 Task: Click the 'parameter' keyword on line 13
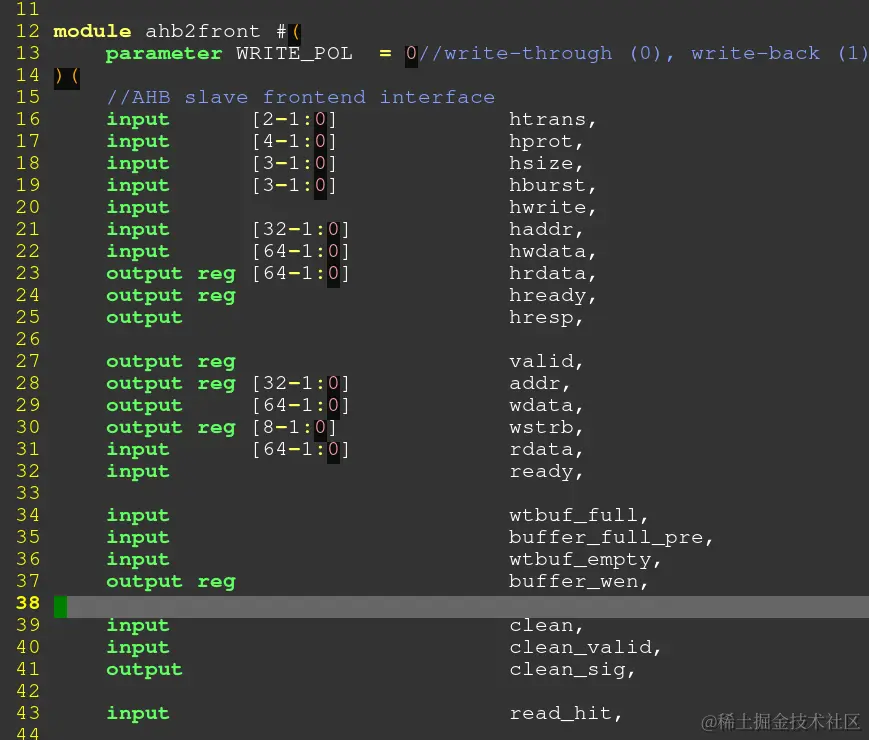(x=164, y=54)
